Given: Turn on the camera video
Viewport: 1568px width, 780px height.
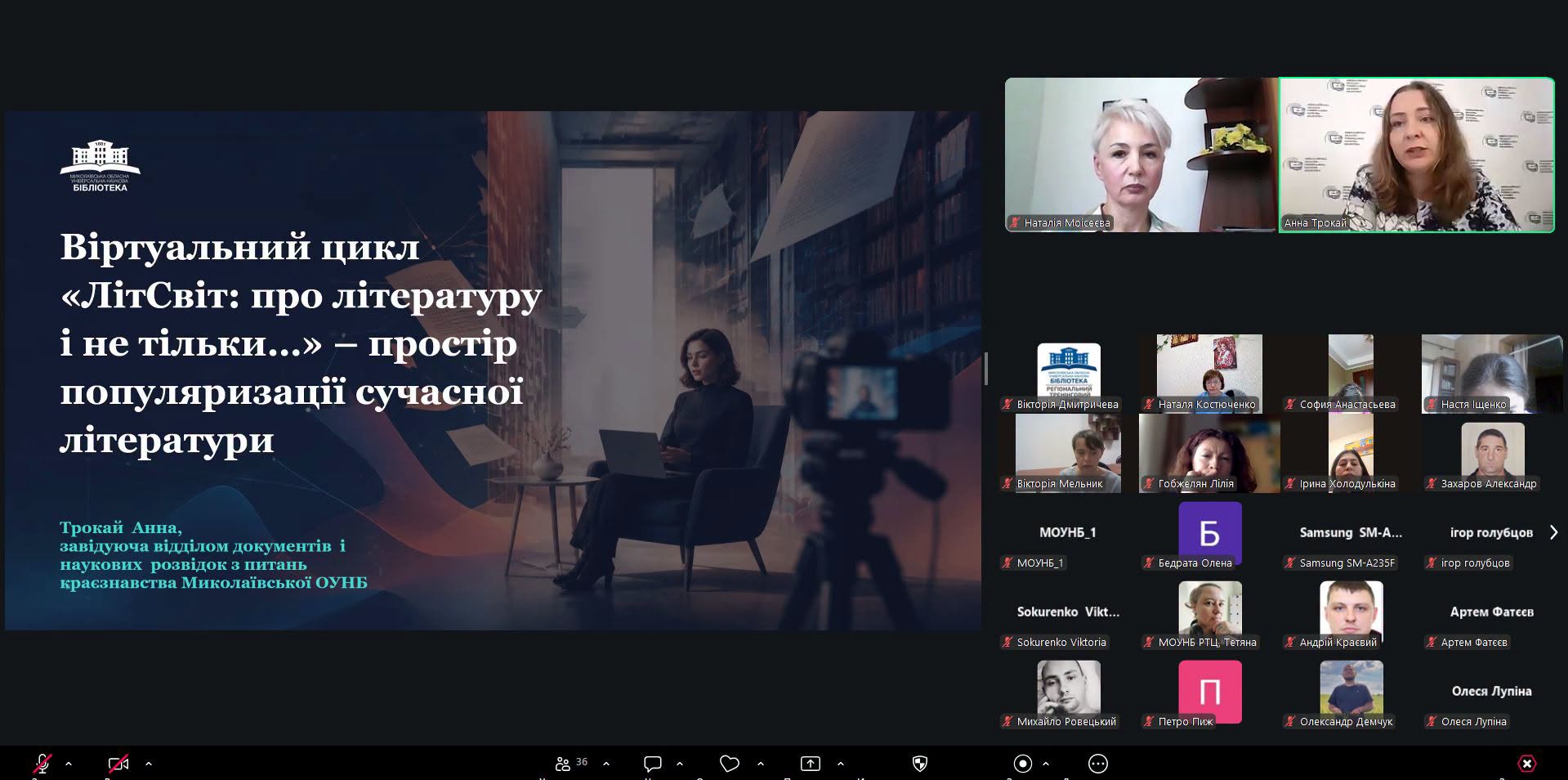Looking at the screenshot, I should tap(118, 764).
